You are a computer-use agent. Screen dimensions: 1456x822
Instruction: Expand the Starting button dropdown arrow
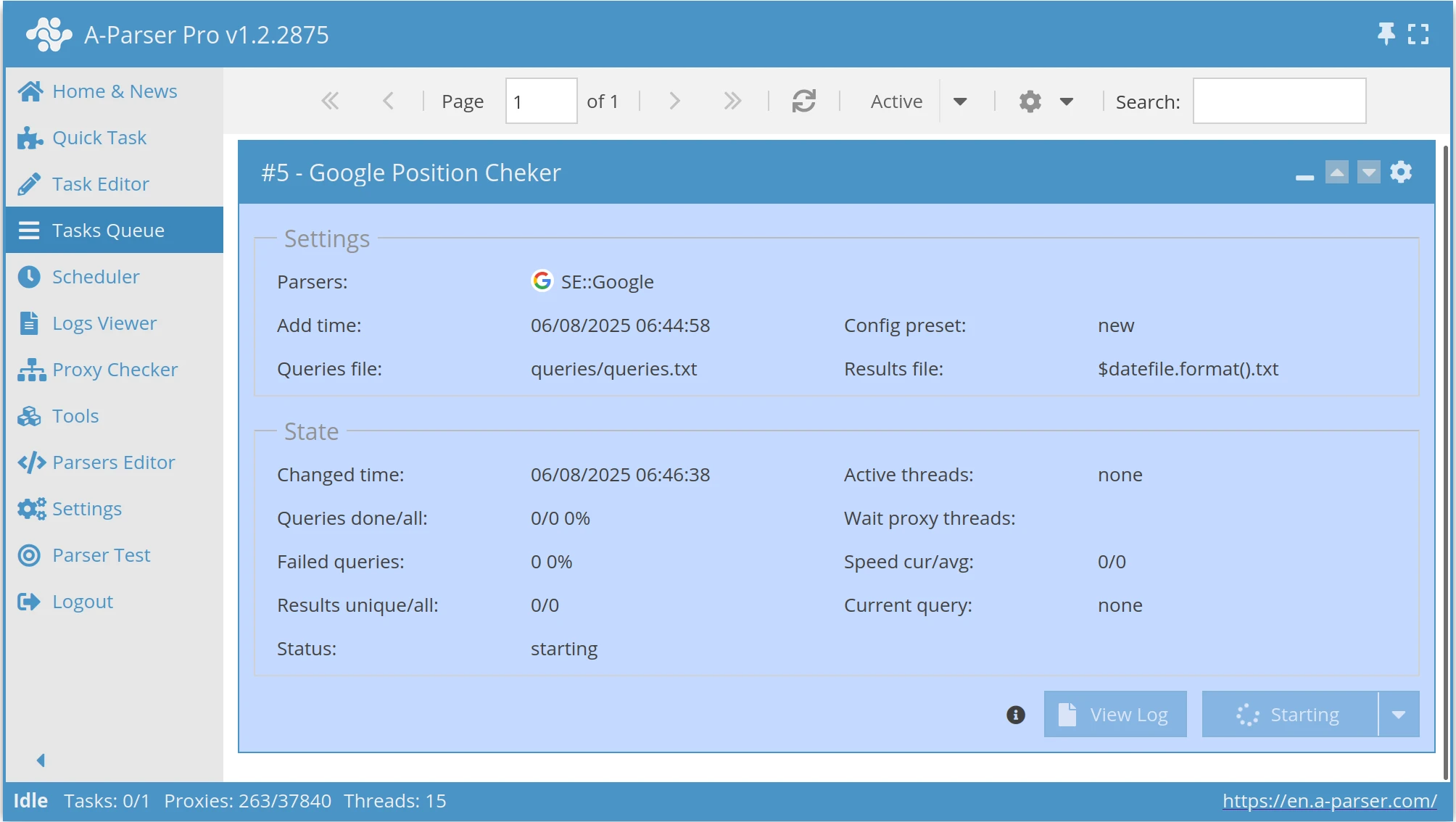[1399, 715]
